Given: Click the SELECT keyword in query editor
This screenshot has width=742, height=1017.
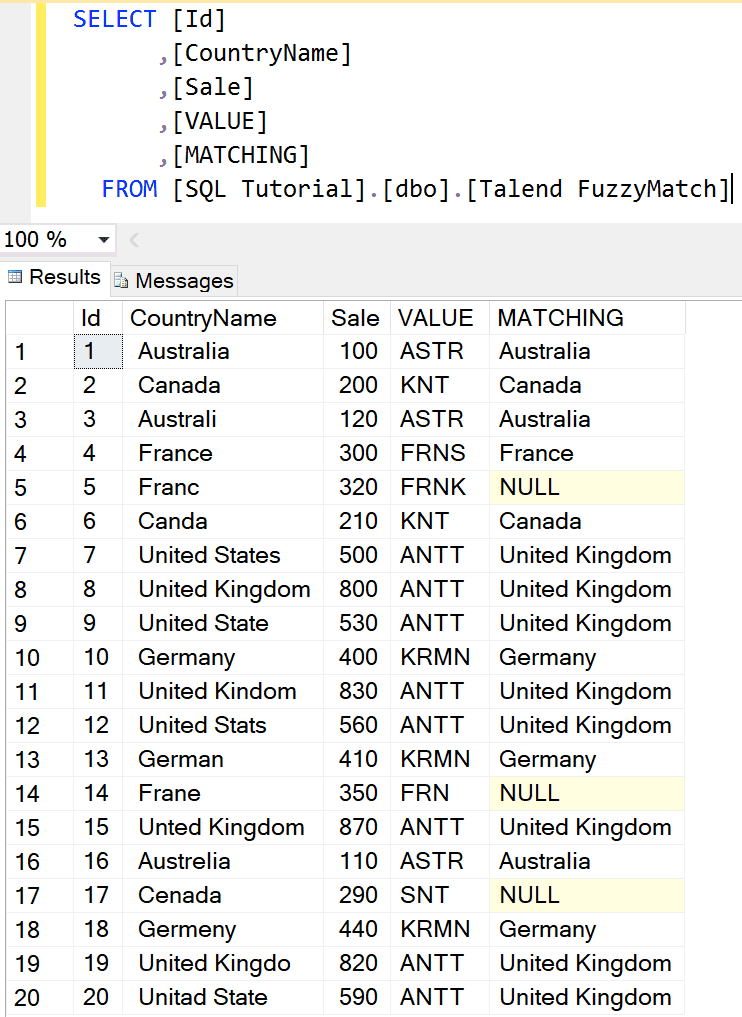Looking at the screenshot, I should tap(114, 19).
